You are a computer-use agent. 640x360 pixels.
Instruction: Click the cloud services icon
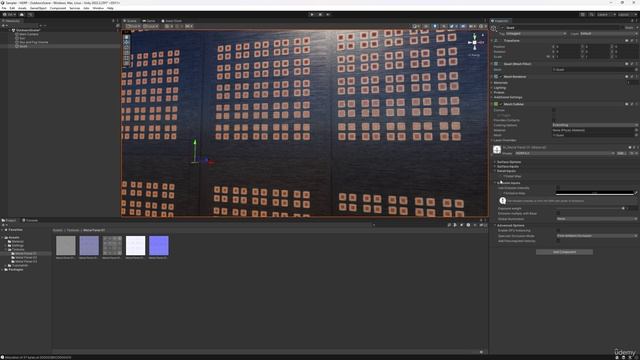[22, 15]
